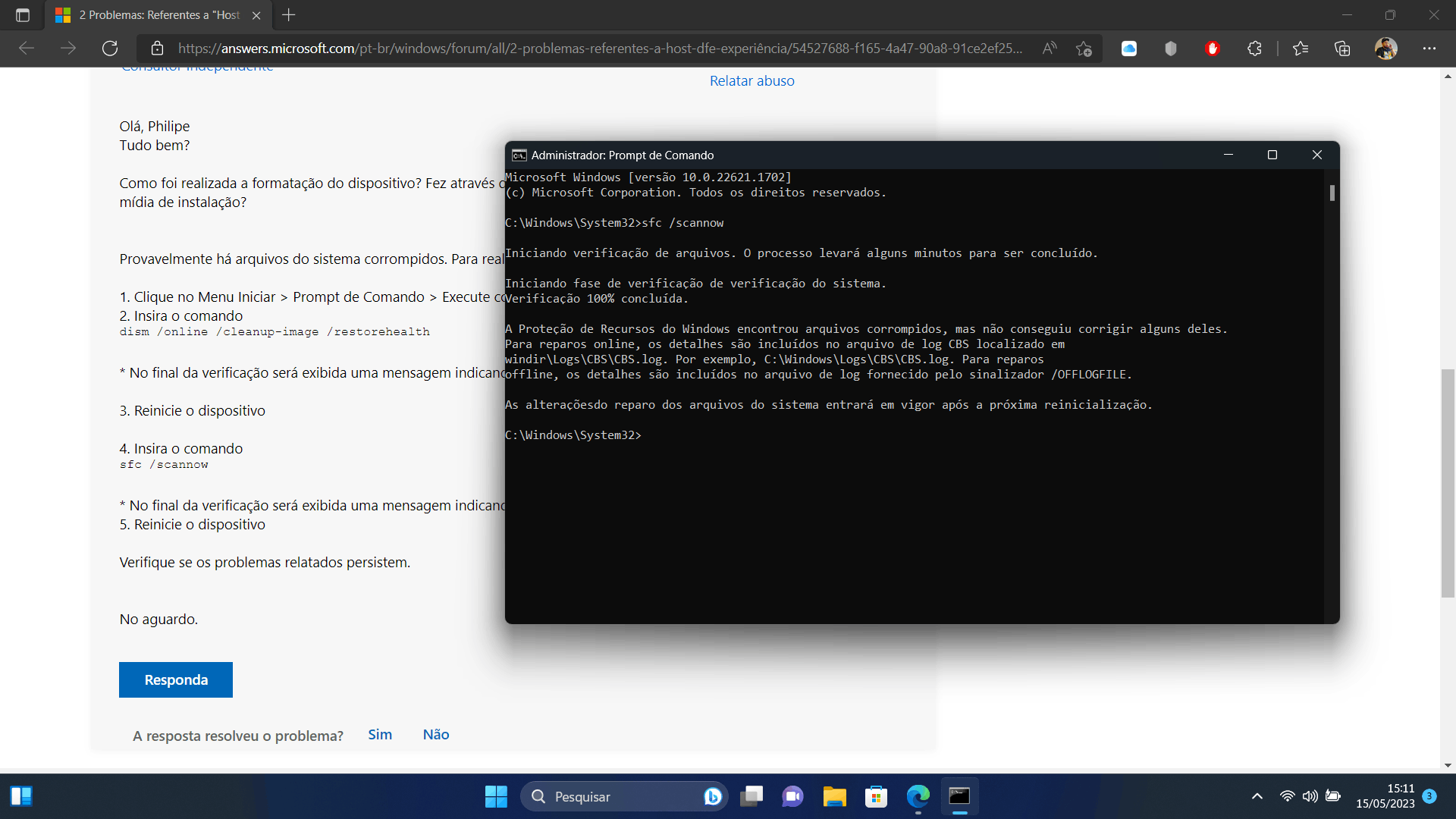Open tab actions menu at top left
This screenshot has width=1456, height=819.
pyautogui.click(x=23, y=15)
